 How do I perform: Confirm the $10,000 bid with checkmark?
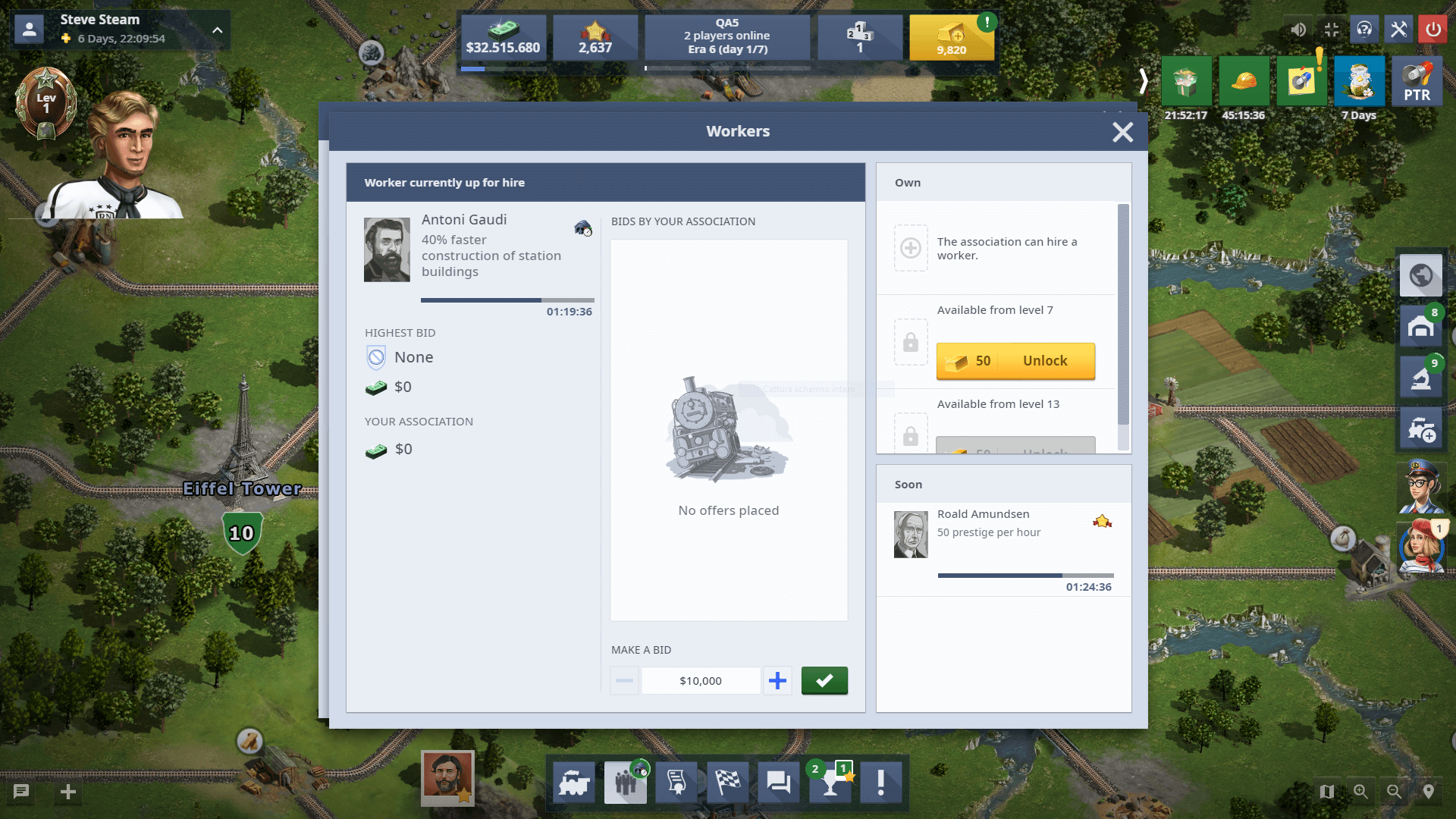tap(824, 680)
